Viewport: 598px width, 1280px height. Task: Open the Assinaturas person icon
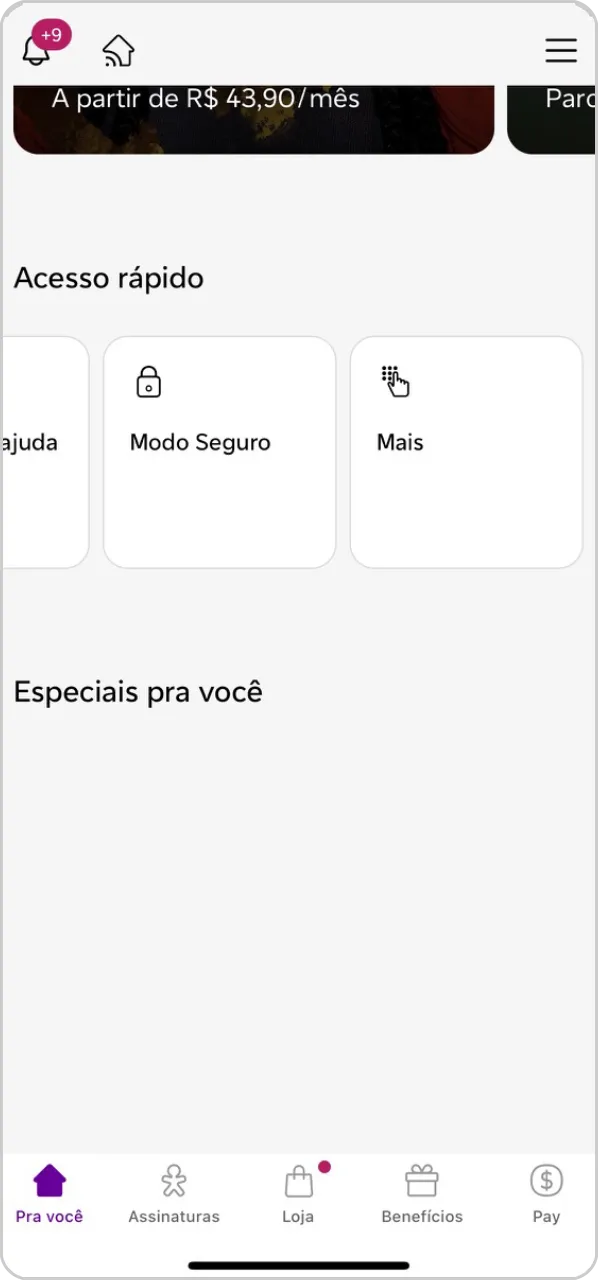(x=173, y=1179)
